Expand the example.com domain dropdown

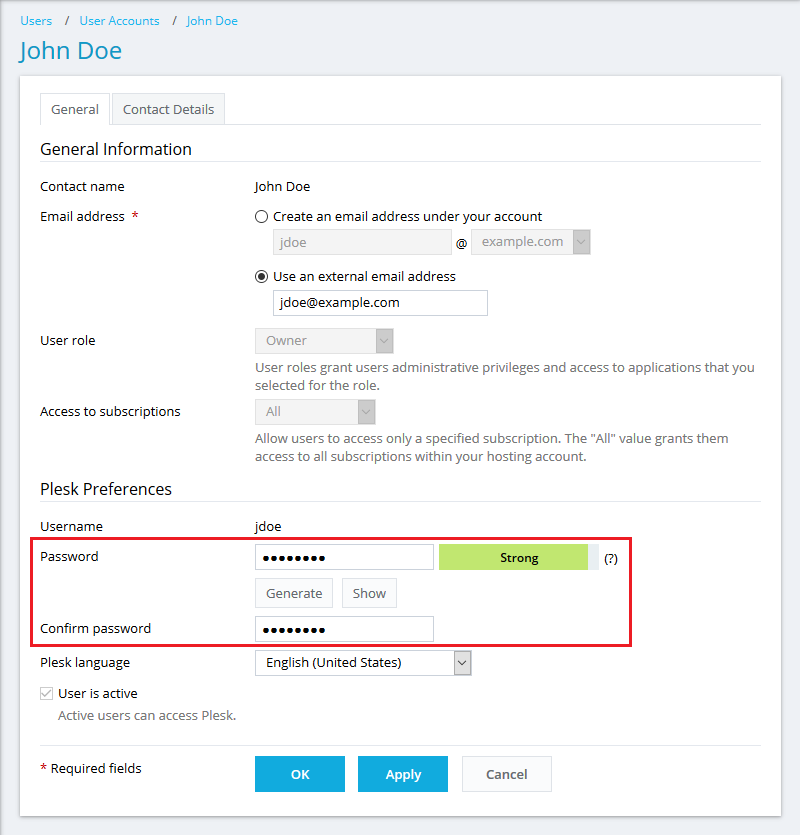pyautogui.click(x=531, y=242)
